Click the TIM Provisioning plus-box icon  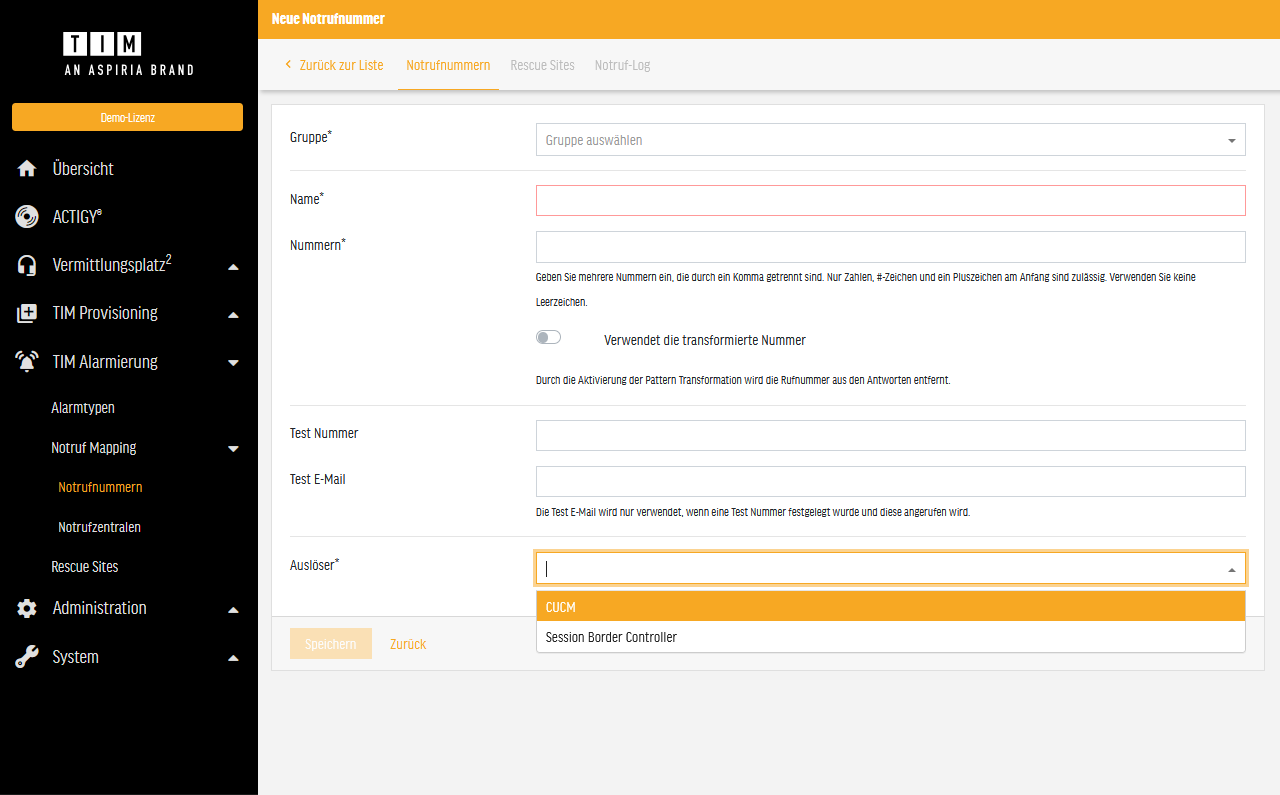(x=27, y=314)
